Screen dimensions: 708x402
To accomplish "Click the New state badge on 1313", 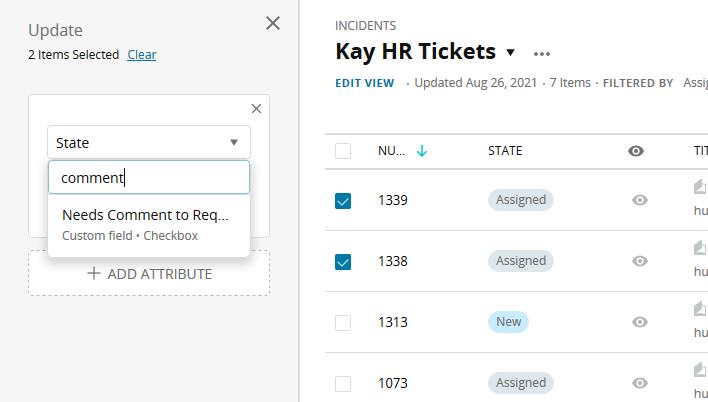I will click(508, 322).
